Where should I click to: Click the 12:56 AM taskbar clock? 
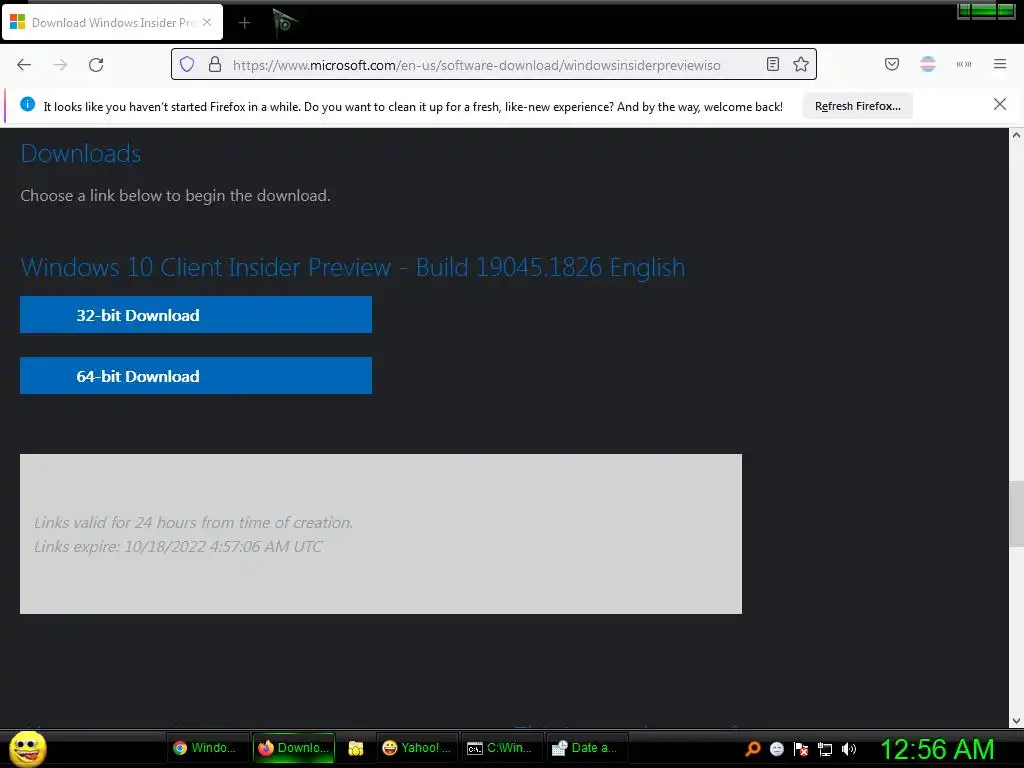(937, 749)
